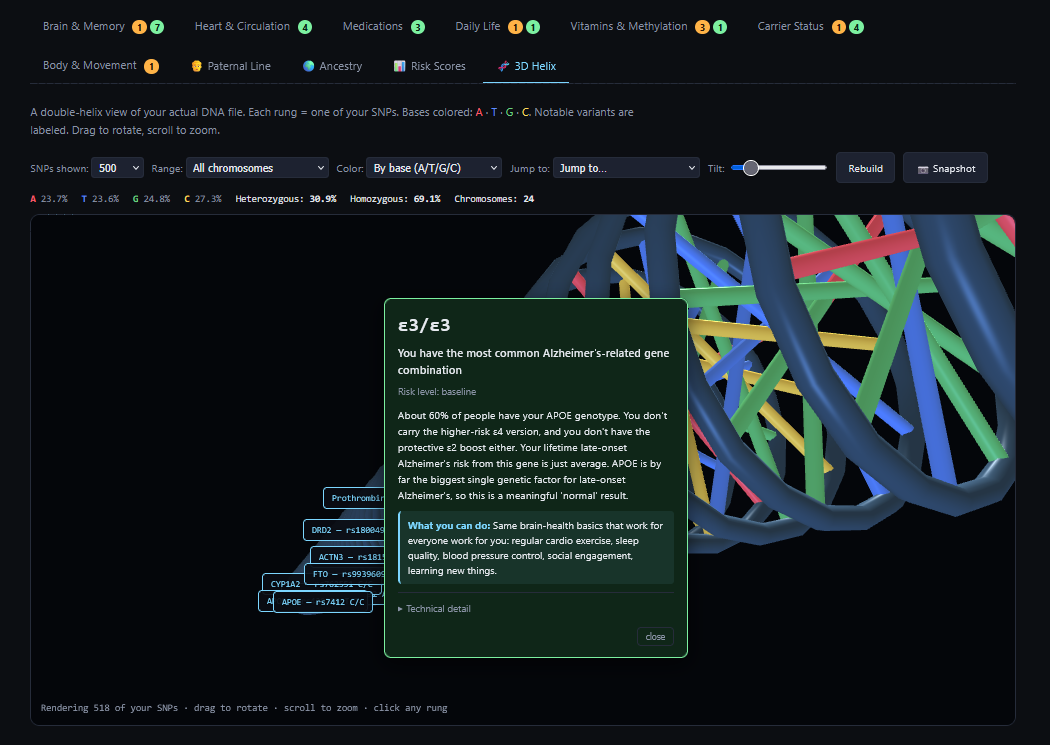This screenshot has width=1050, height=745.
Task: Click the Heterozygous 30.9% stat
Action: [286, 199]
